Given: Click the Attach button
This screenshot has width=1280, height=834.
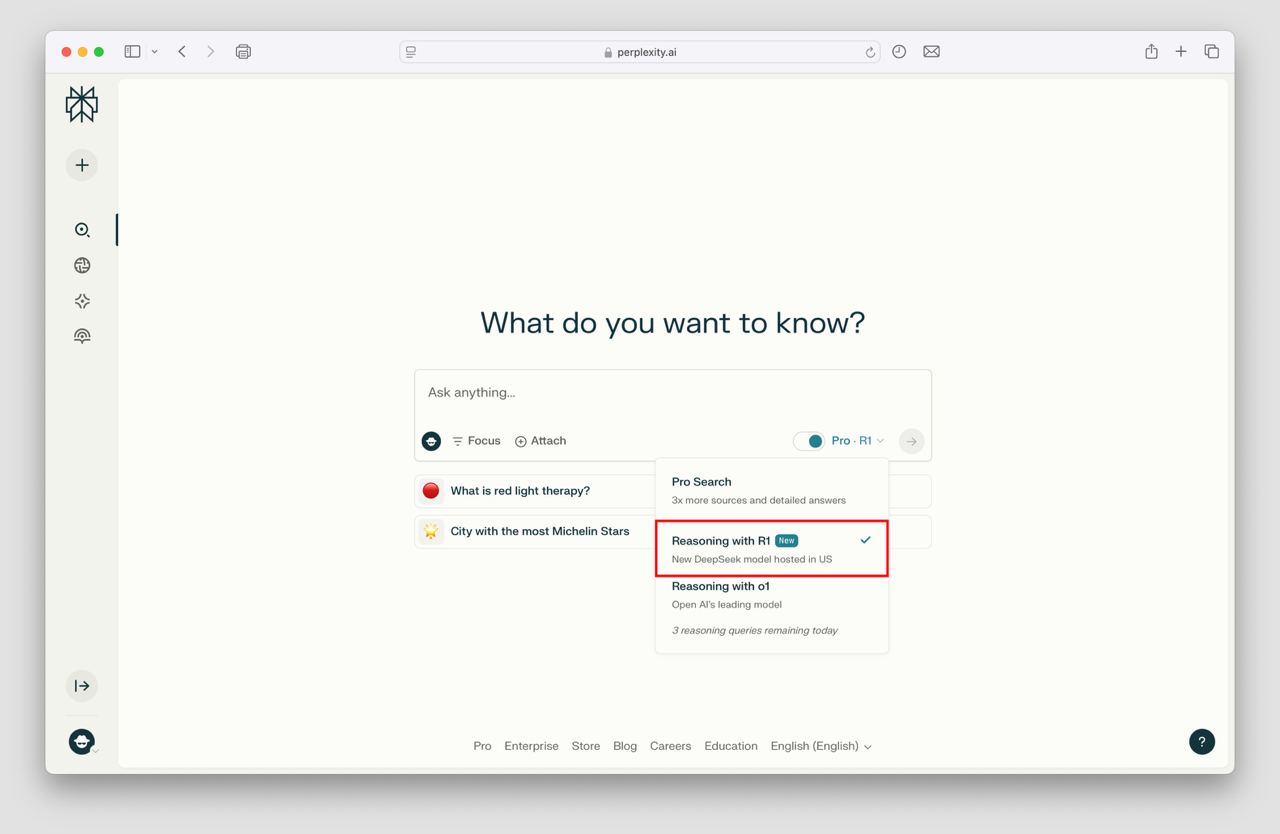Looking at the screenshot, I should point(540,441).
